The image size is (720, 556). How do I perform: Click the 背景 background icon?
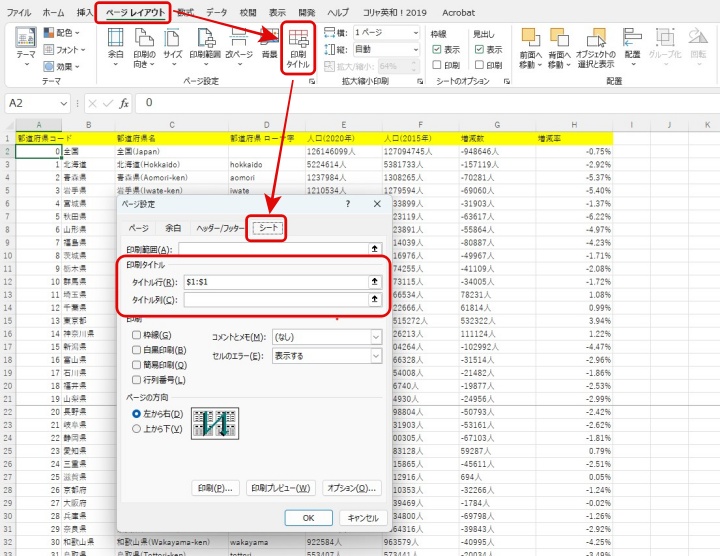click(270, 44)
